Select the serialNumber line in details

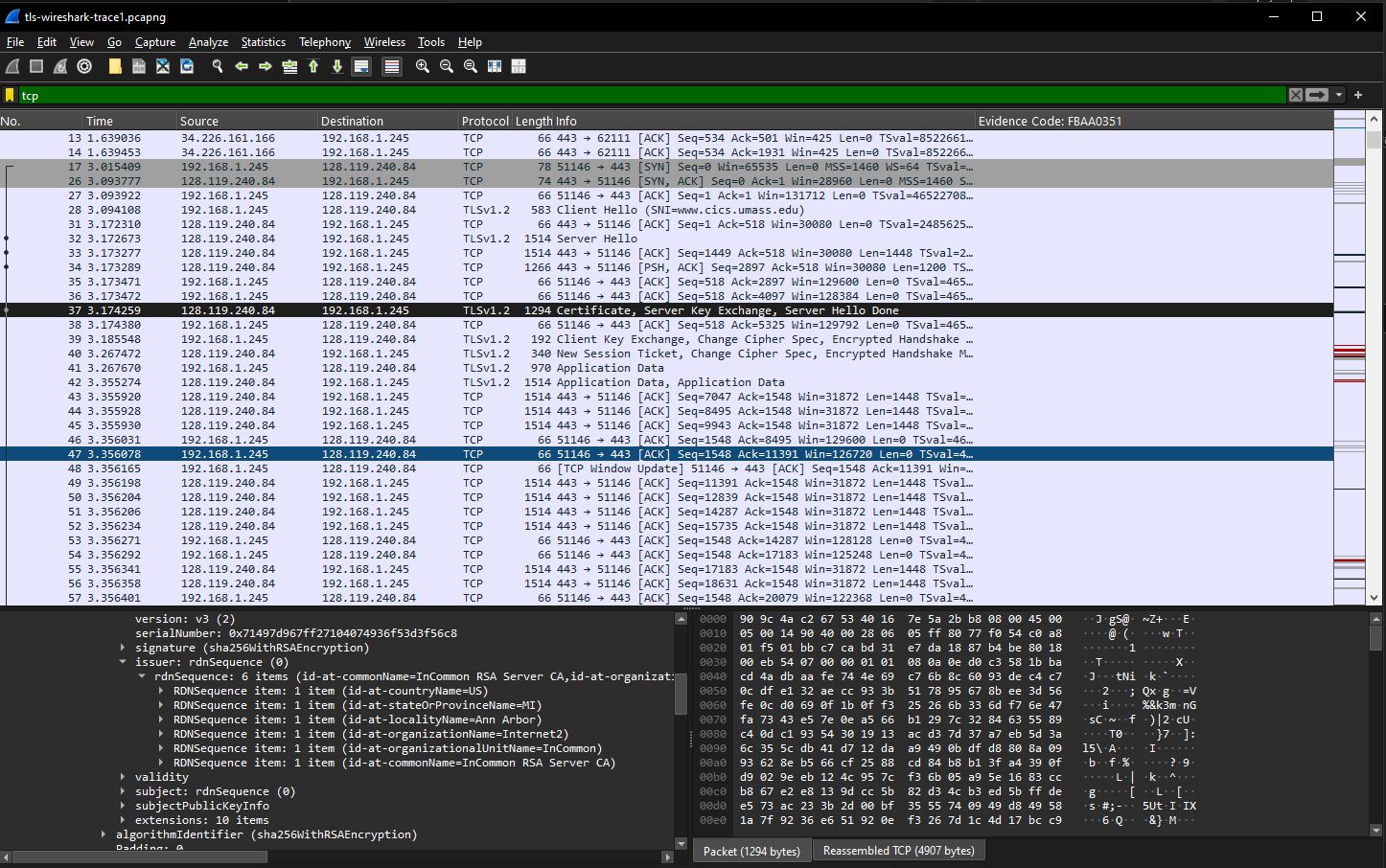295,633
